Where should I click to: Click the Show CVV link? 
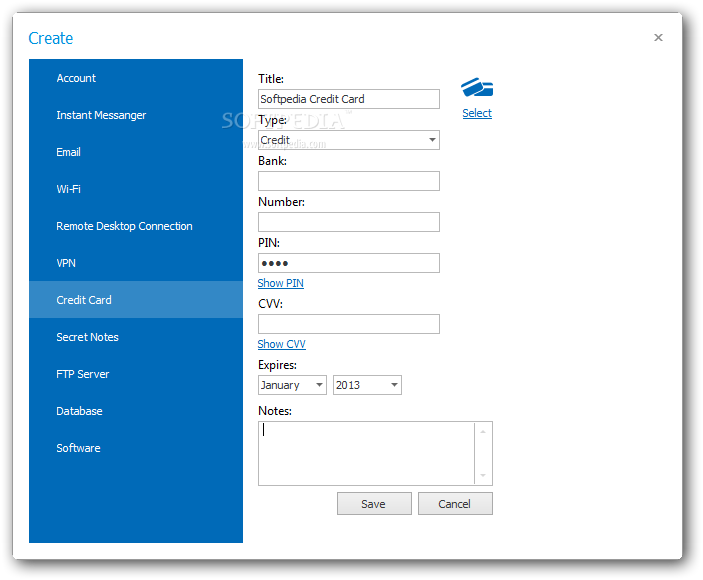coord(282,344)
